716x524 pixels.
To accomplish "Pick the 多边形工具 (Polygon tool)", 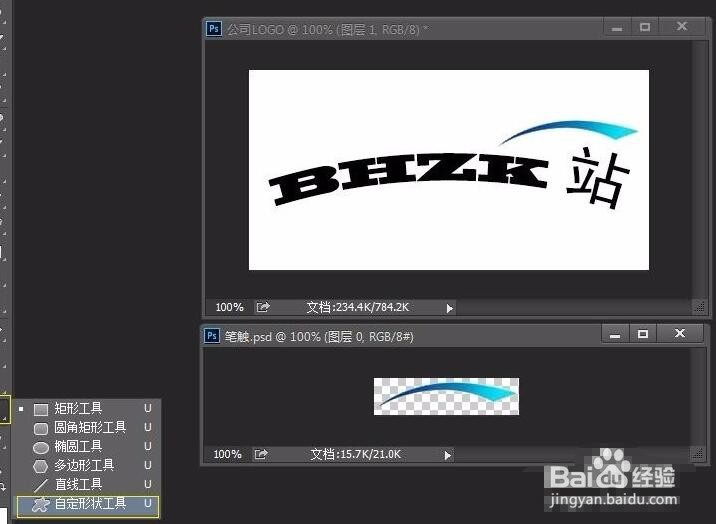I will tap(88, 466).
